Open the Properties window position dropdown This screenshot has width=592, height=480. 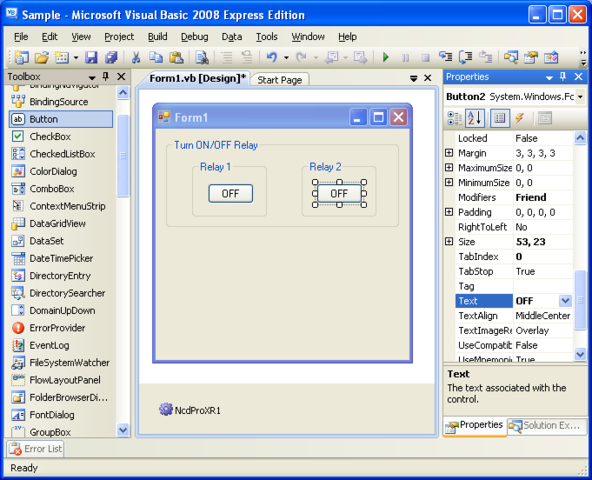point(549,77)
